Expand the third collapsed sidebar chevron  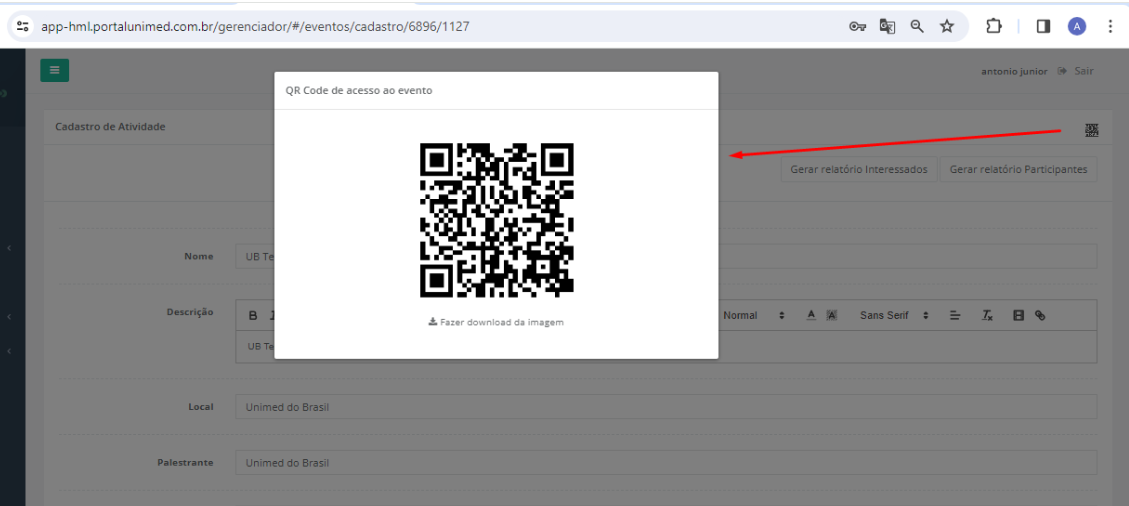[x=9, y=351]
